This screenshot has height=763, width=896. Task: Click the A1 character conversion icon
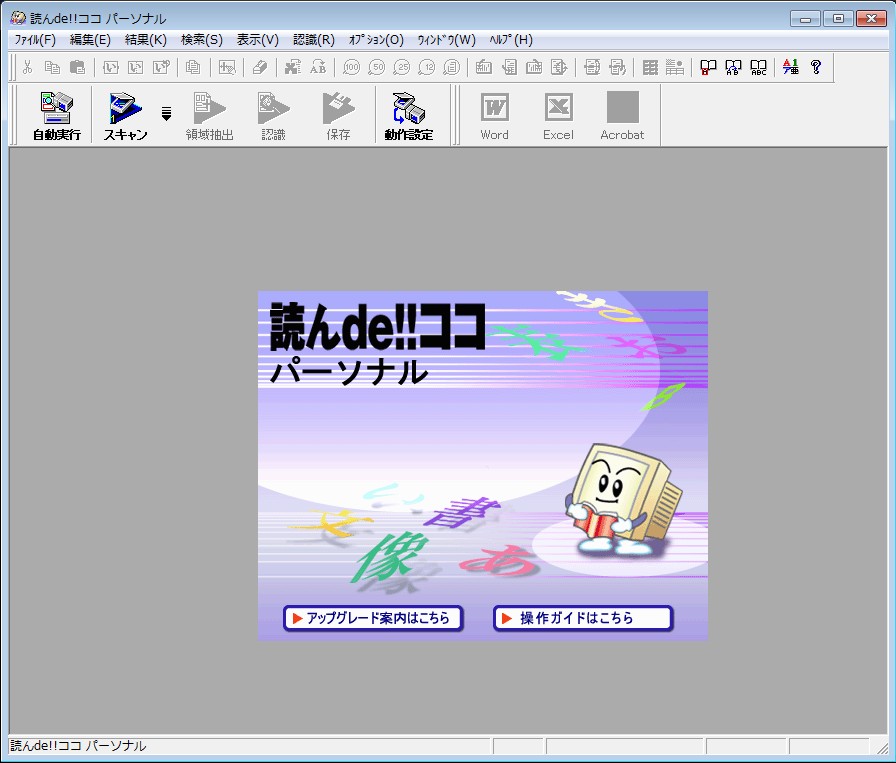click(790, 67)
